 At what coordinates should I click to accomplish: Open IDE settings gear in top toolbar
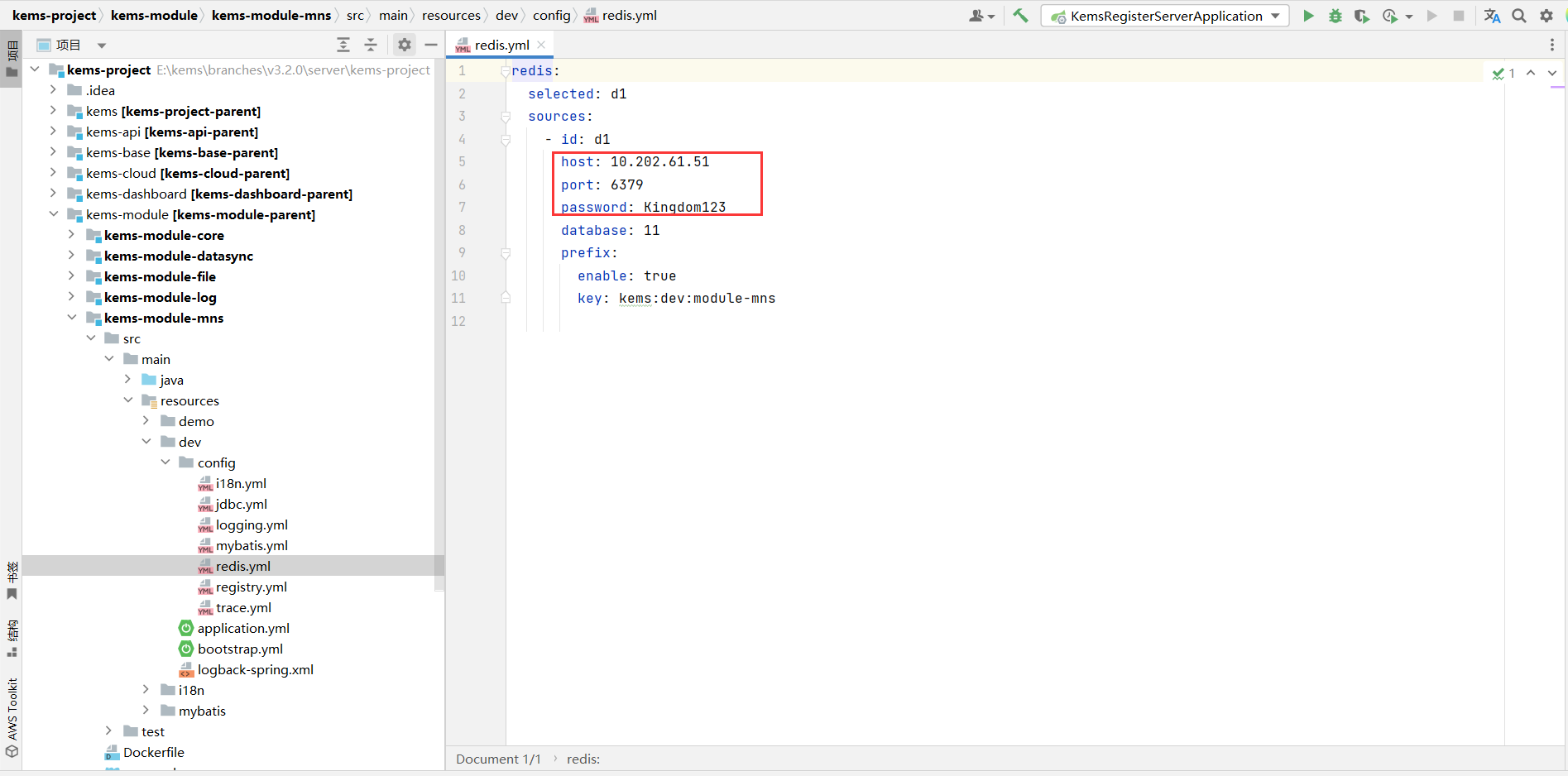(x=1546, y=16)
